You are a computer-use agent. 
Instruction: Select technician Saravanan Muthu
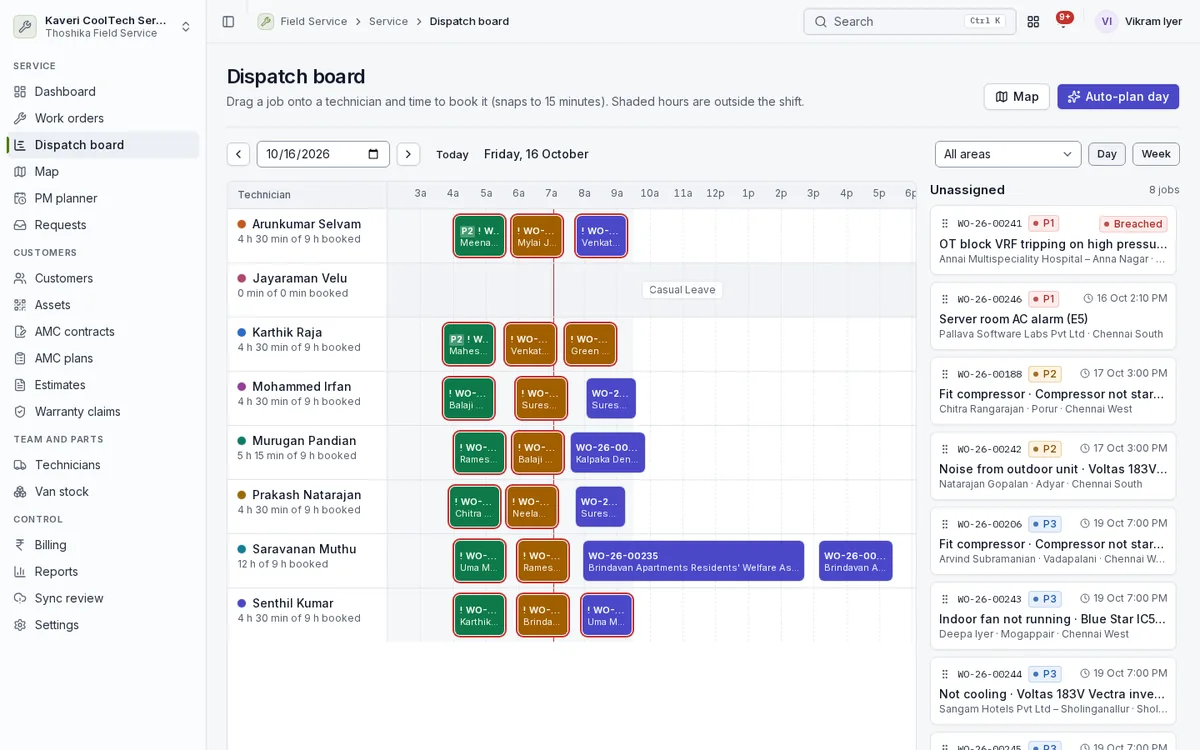point(304,549)
